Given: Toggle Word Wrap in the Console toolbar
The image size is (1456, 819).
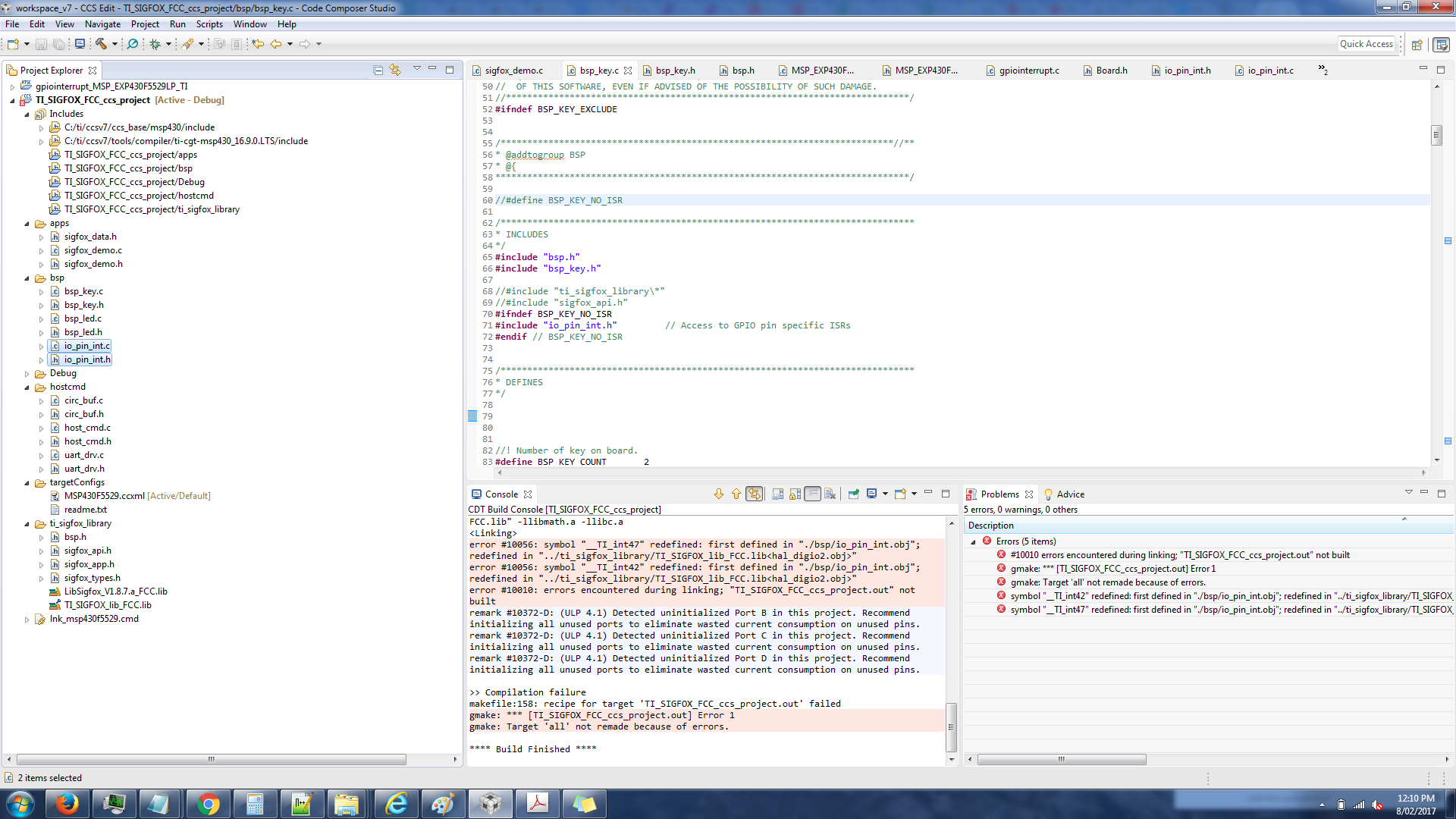Looking at the screenshot, I should 812,494.
